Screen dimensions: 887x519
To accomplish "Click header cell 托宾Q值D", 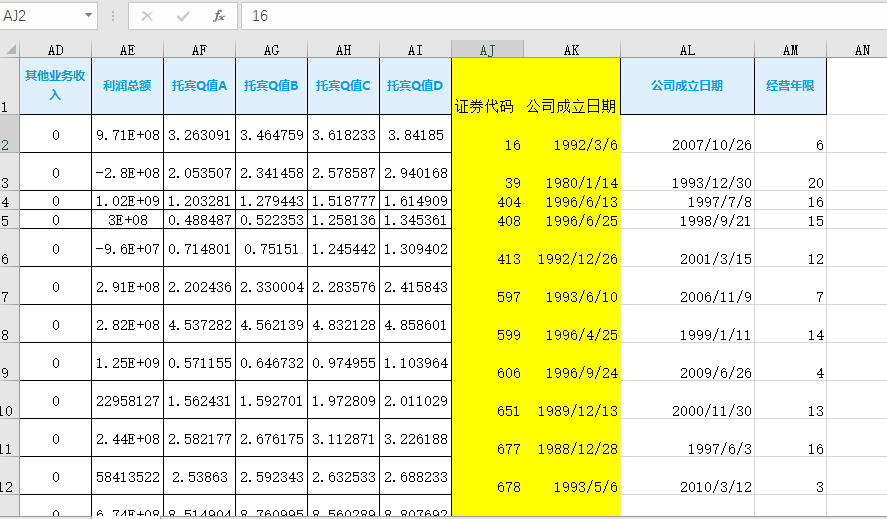I will [415, 86].
